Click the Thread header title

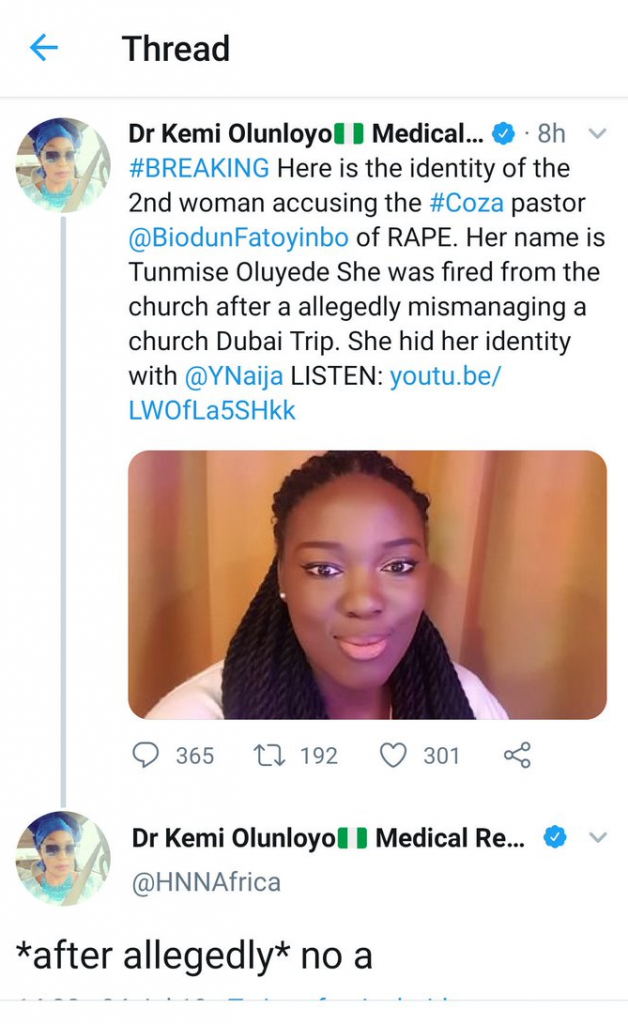[176, 48]
